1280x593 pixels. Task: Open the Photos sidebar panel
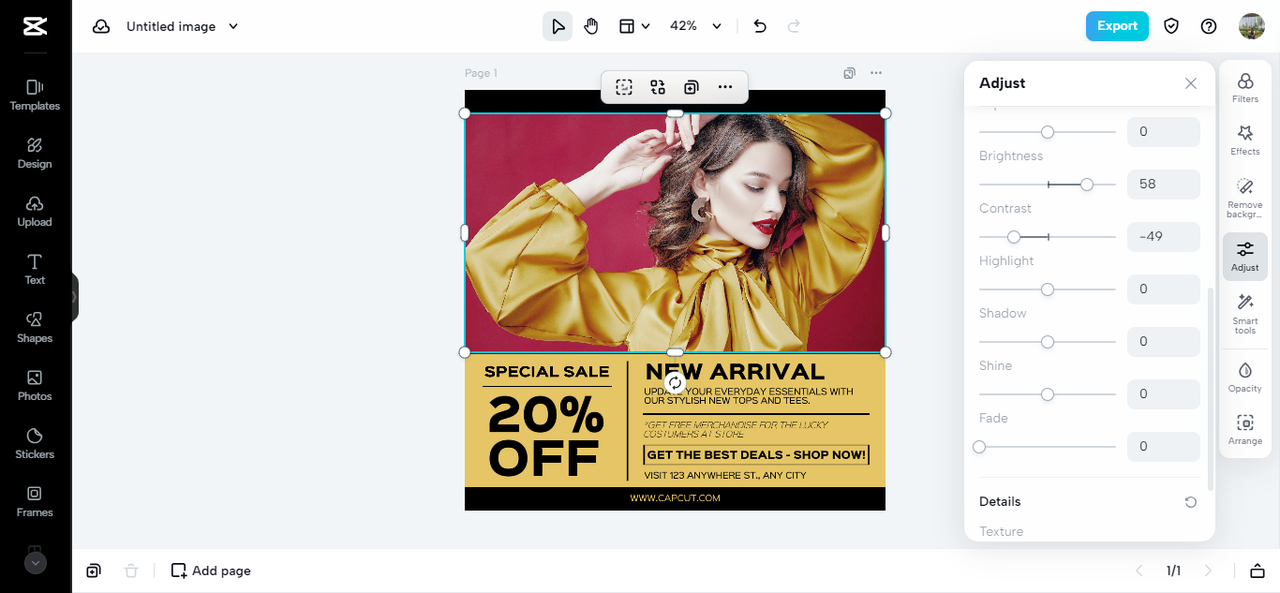(x=35, y=385)
